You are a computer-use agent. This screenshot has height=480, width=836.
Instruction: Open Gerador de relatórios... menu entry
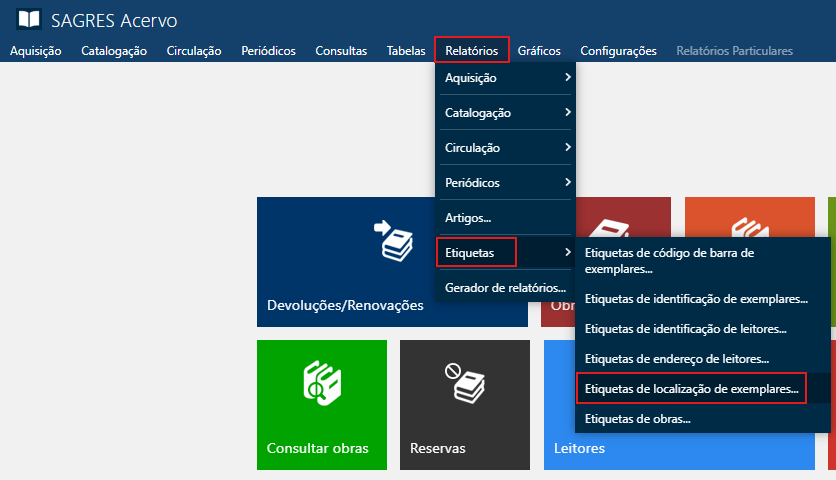click(x=505, y=288)
